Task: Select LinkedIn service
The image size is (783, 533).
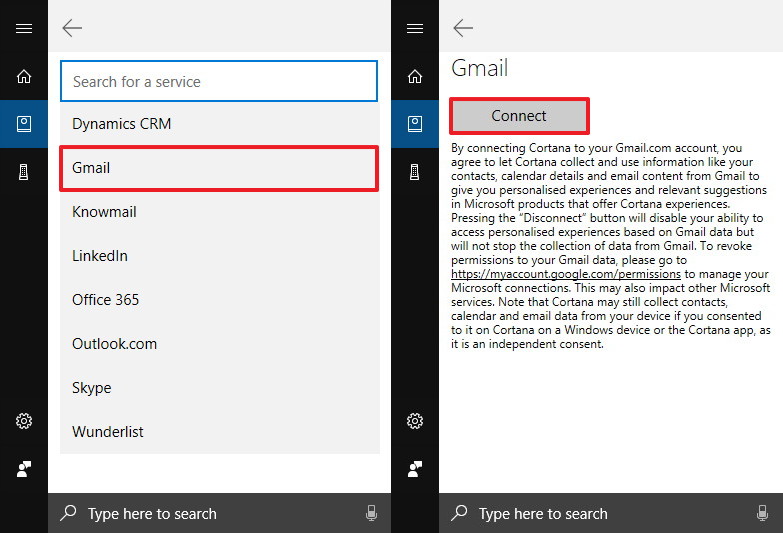Action: (x=220, y=256)
